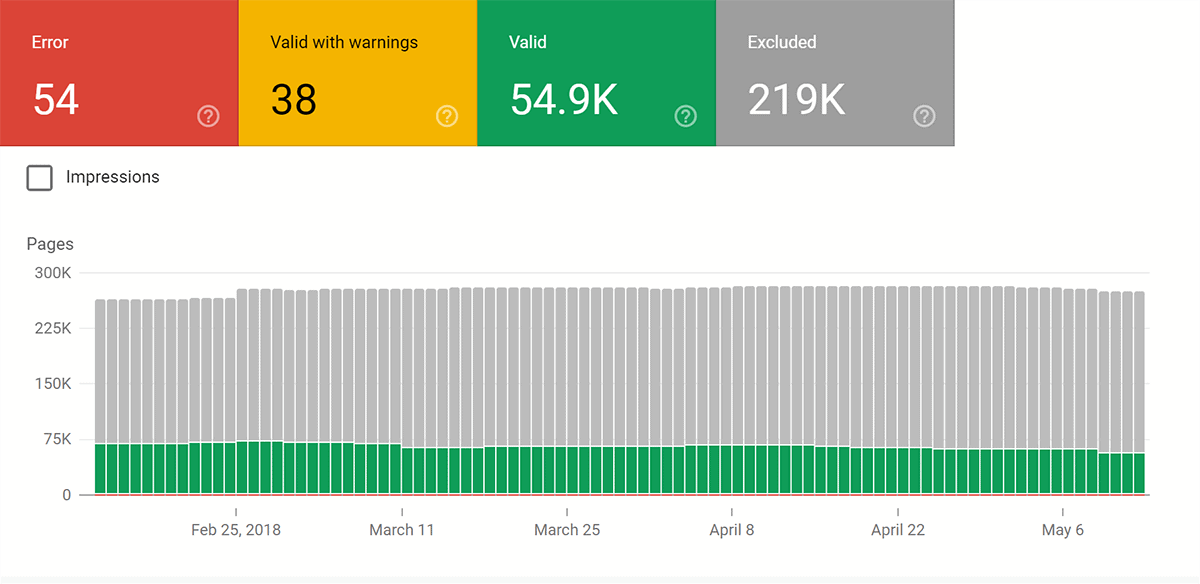The width and height of the screenshot is (1200, 584).
Task: Click the 219K excluded count value
Action: click(x=797, y=100)
